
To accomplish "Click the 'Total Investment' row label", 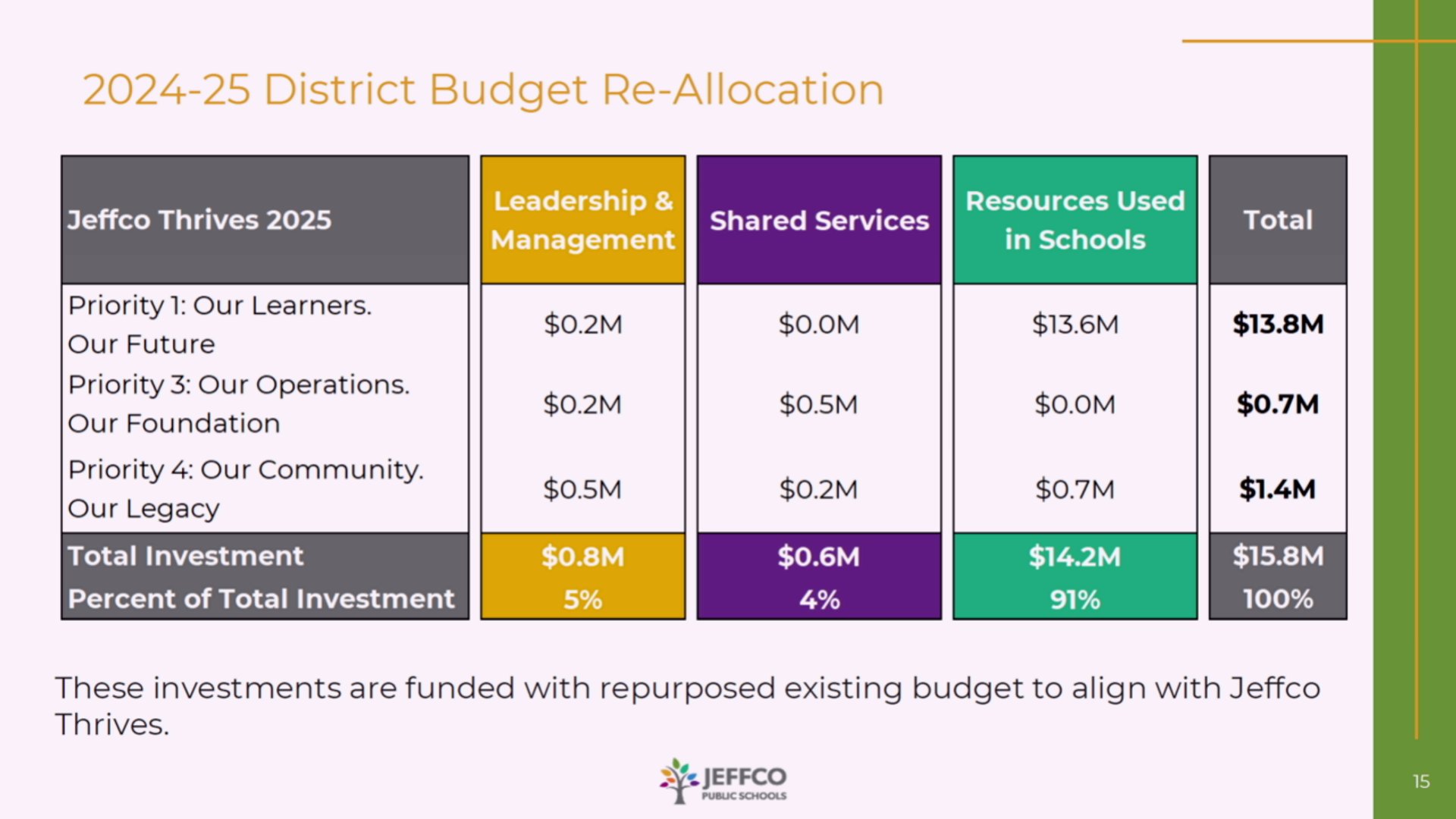I will pos(186,556).
